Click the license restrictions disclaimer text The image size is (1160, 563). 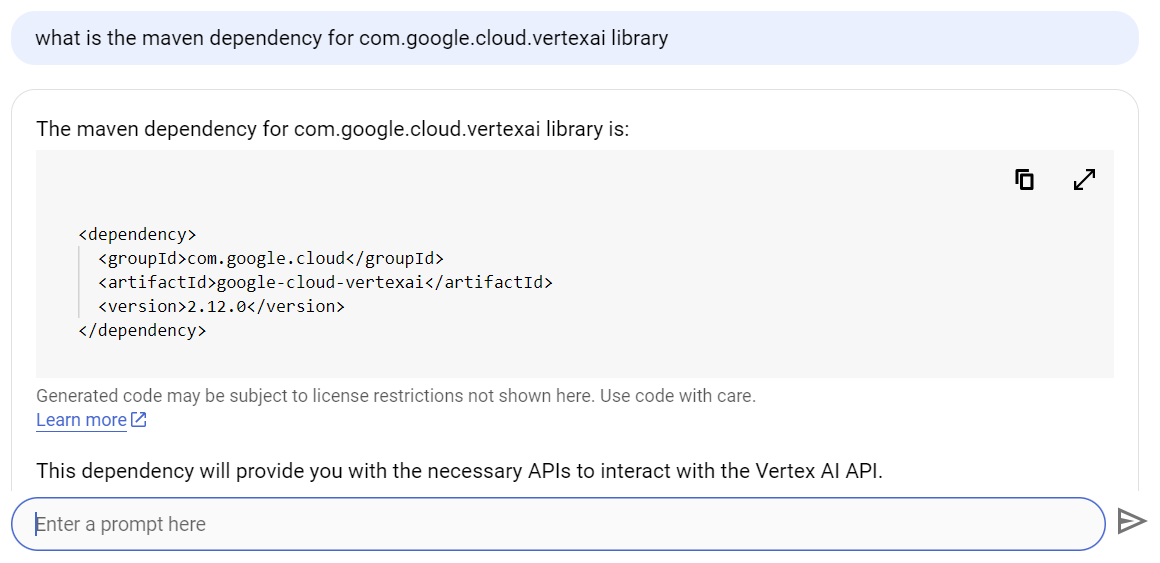coord(395,396)
